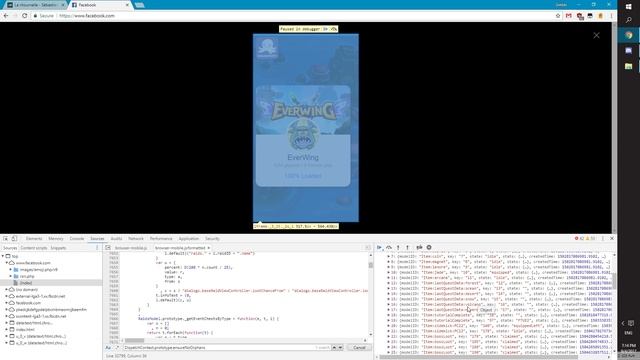Switch to Chrome in the taskbar
The image size is (640, 360).
tap(629, 35)
